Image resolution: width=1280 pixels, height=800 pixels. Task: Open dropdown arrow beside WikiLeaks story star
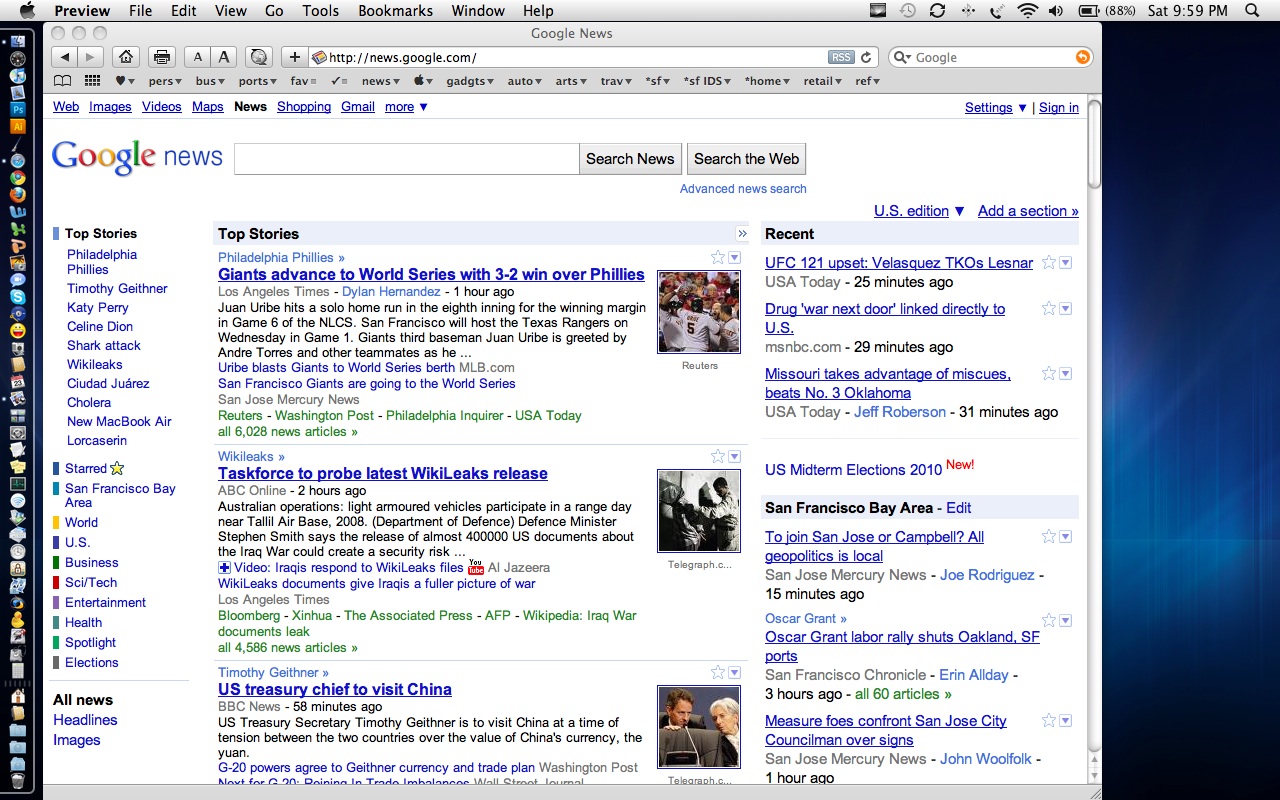coord(735,456)
